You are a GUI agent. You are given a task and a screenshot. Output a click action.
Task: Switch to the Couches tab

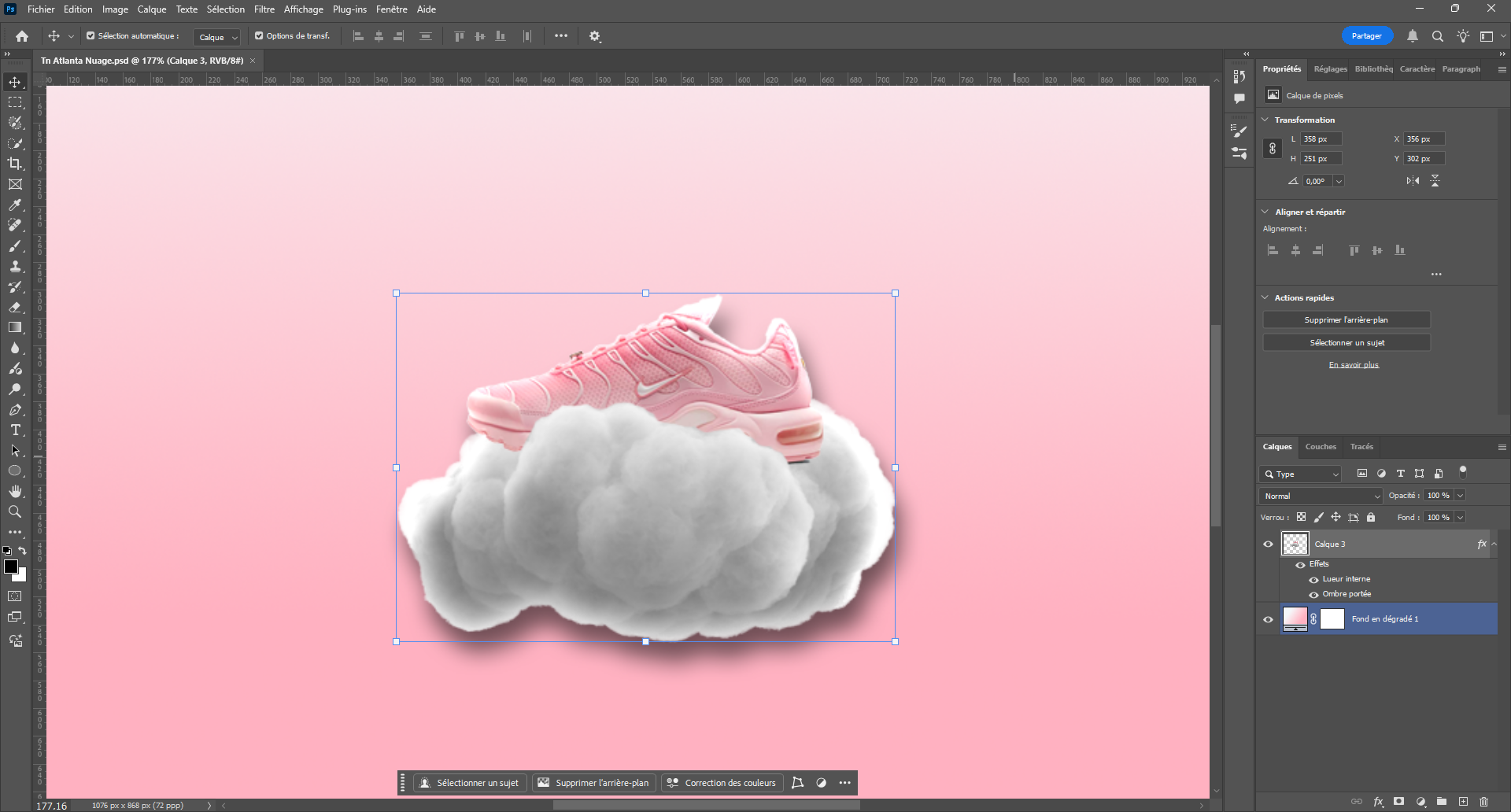coord(1321,447)
